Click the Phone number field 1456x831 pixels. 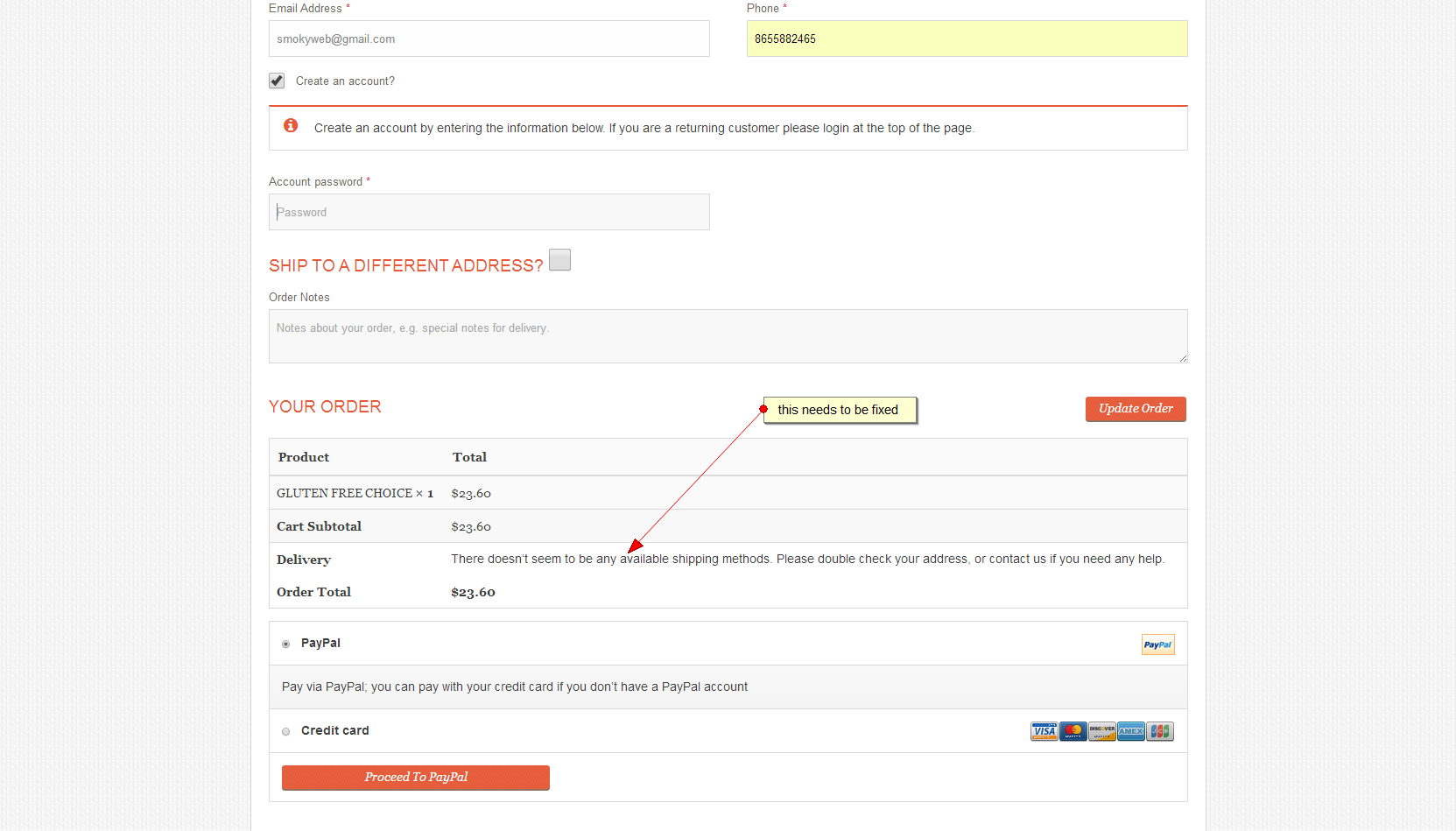point(967,39)
